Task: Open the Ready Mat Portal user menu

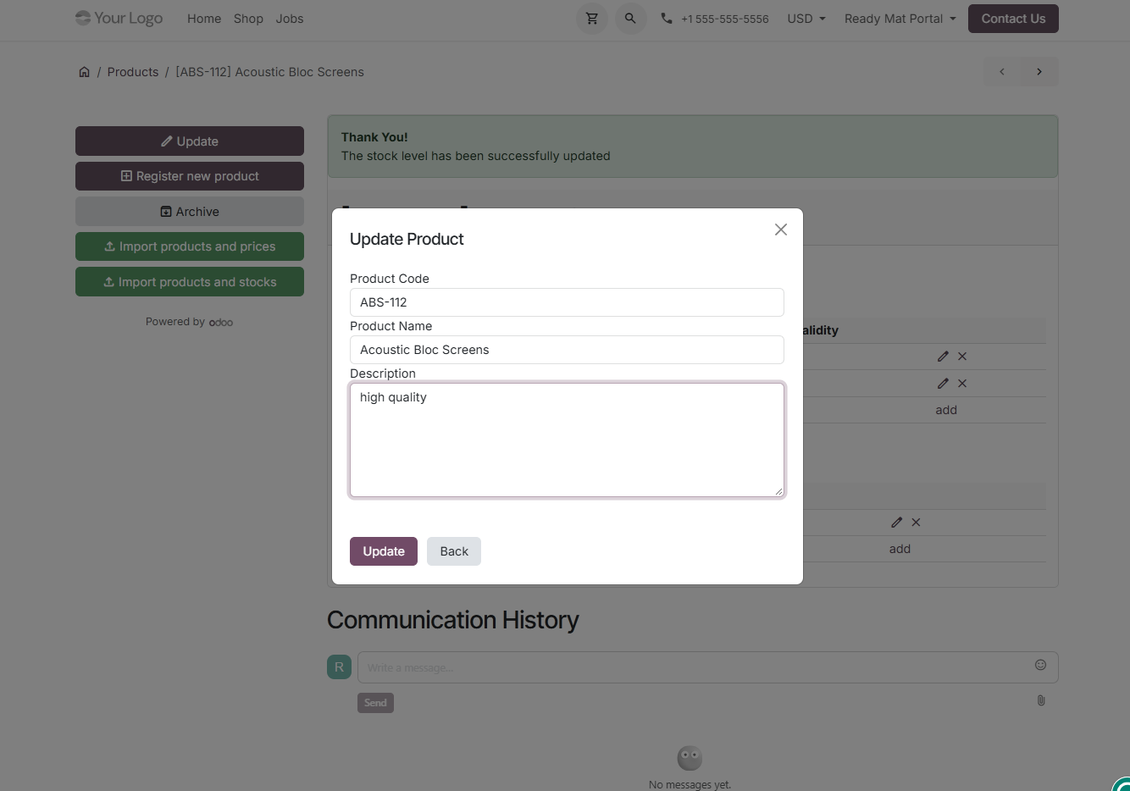Action: tap(899, 19)
